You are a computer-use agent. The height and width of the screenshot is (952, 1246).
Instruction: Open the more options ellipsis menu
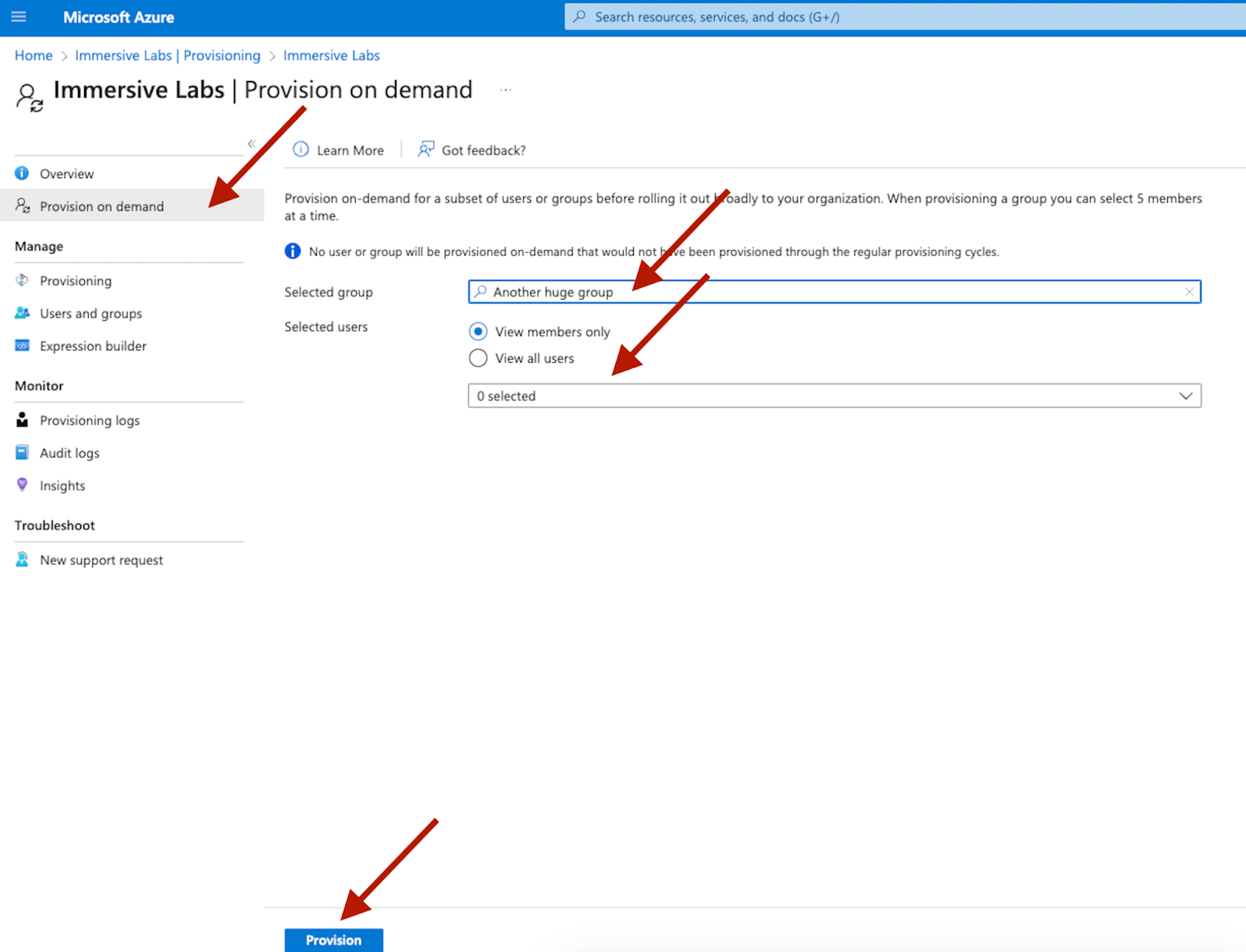[x=505, y=90]
